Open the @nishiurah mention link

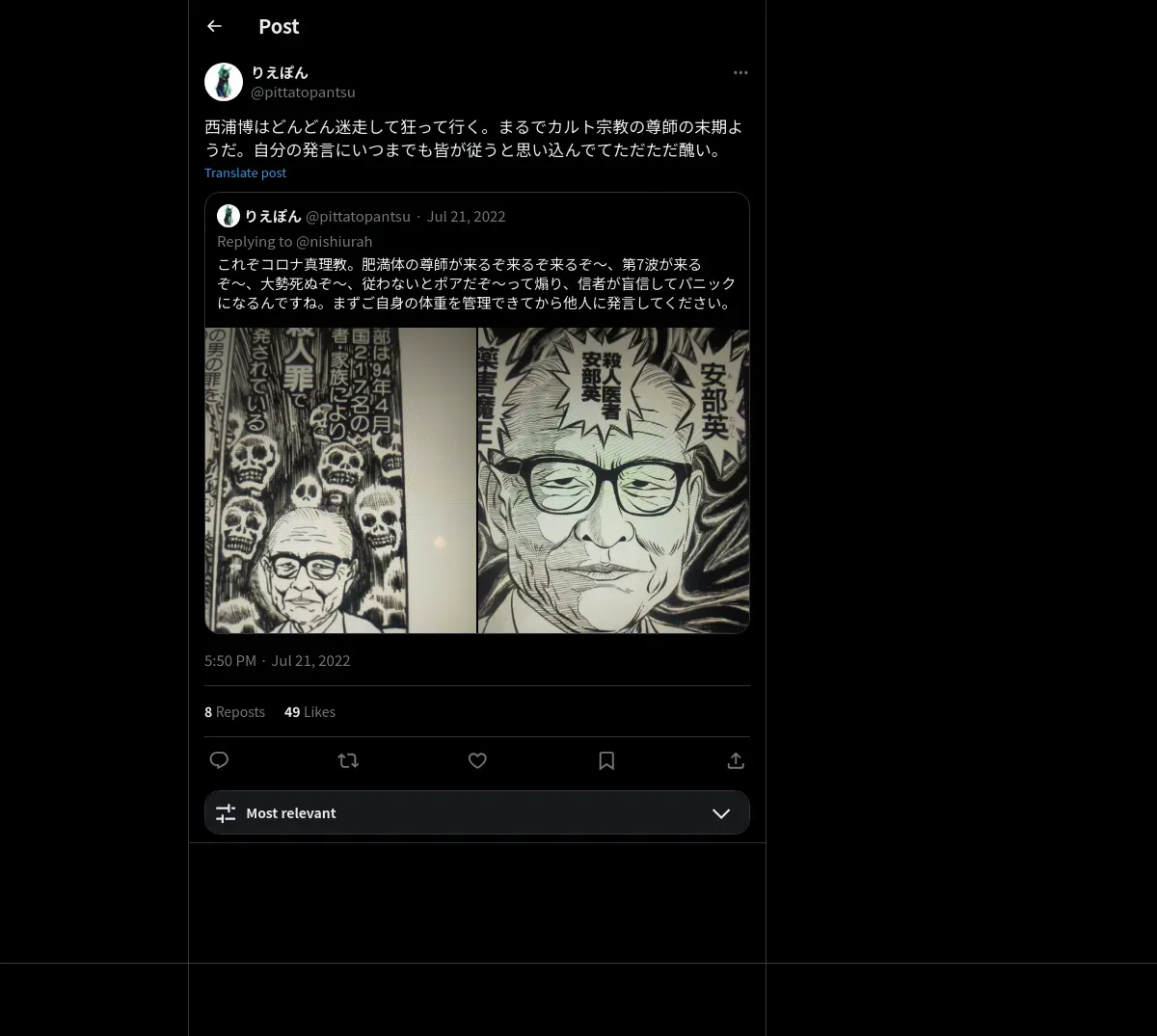coord(335,241)
